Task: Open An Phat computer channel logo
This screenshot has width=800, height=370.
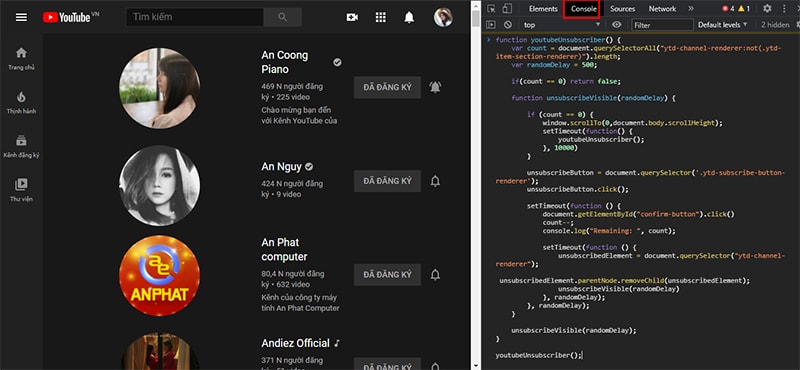Action: (x=160, y=276)
